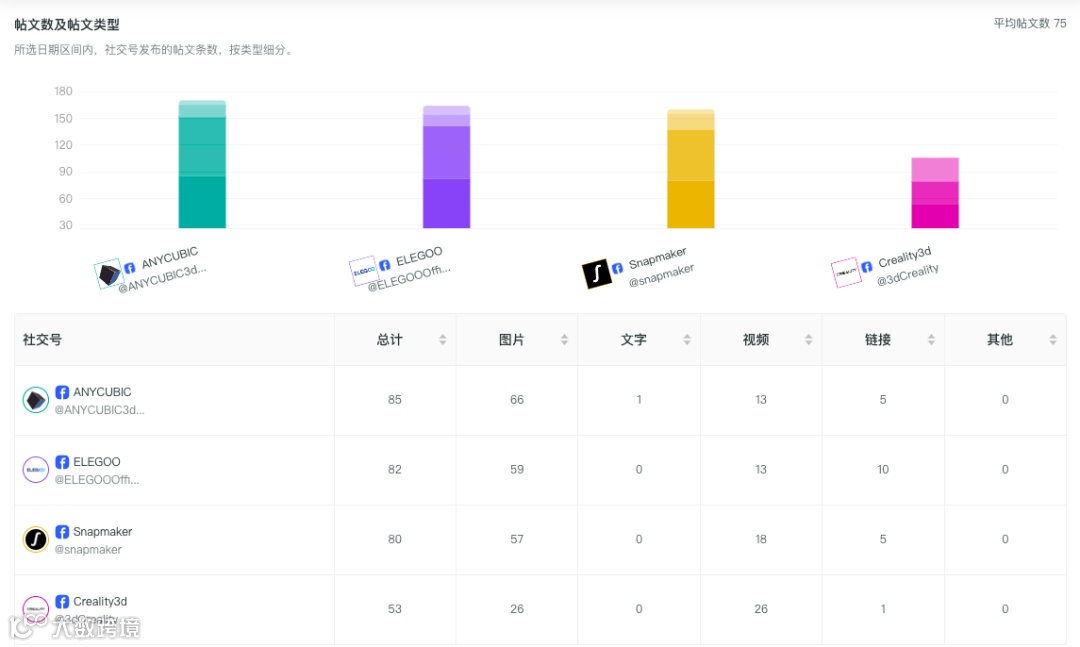Click ELEGOO logo icon below chart
Viewport: 1080px width, 647px height.
click(x=363, y=271)
